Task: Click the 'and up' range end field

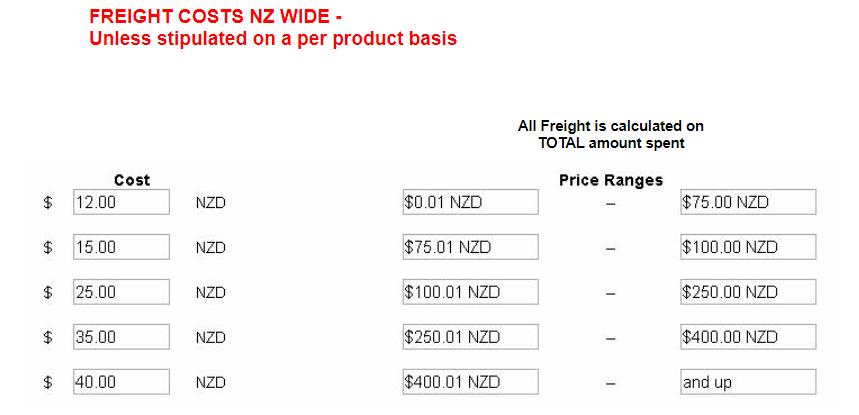Action: tap(748, 382)
